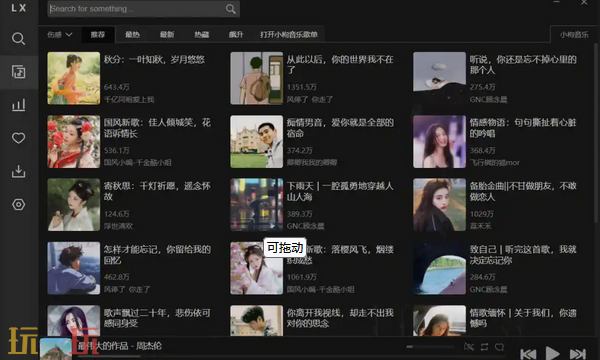Image resolution: width=600 pixels, height=360 pixels.
Task: Click the magnifier icon in search box
Action: (x=231, y=9)
